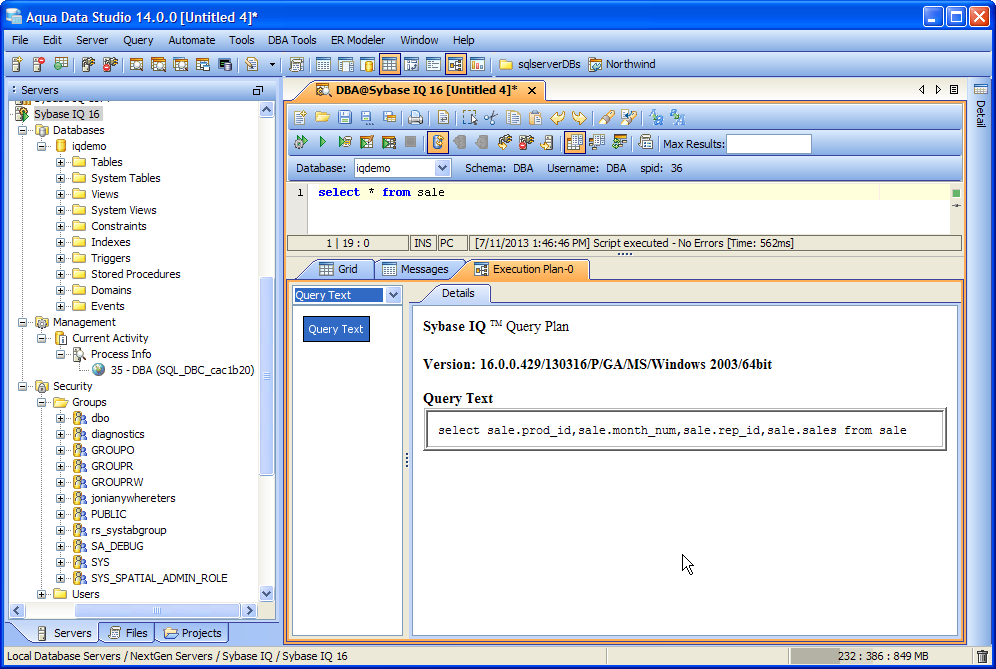Expand the PUBLIC group

point(60,514)
